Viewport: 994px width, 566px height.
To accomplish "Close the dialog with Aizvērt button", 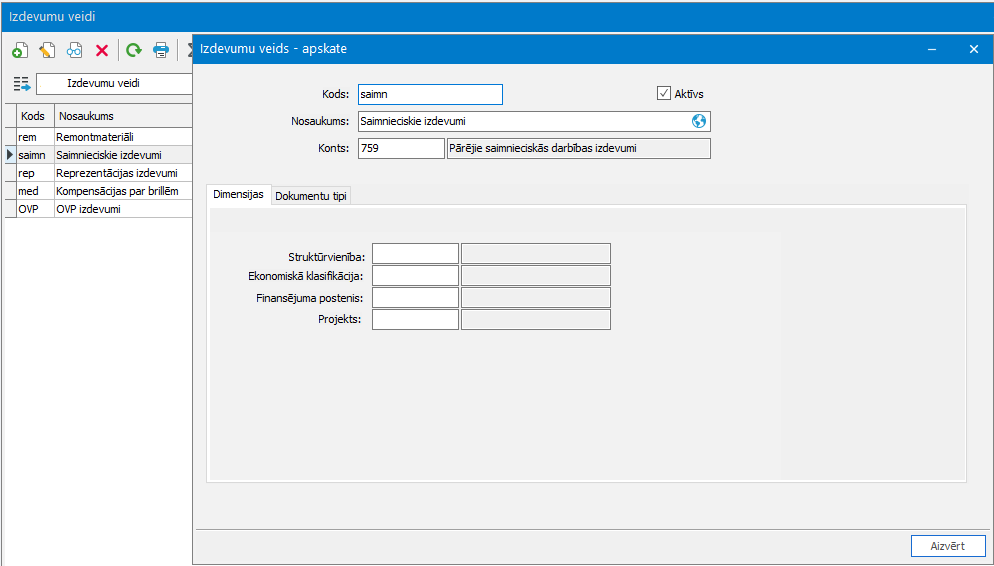I will tap(948, 546).
